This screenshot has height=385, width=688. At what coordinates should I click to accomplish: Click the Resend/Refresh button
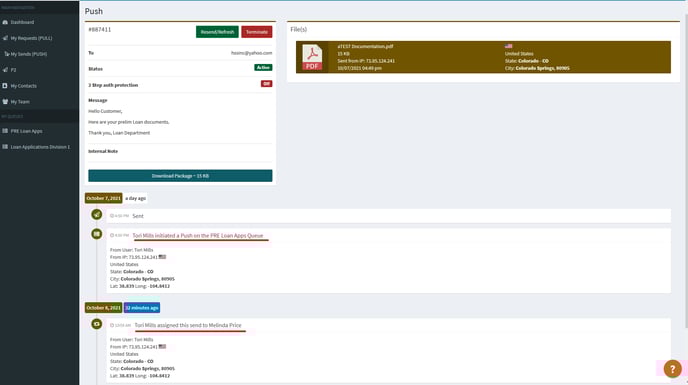(x=217, y=32)
